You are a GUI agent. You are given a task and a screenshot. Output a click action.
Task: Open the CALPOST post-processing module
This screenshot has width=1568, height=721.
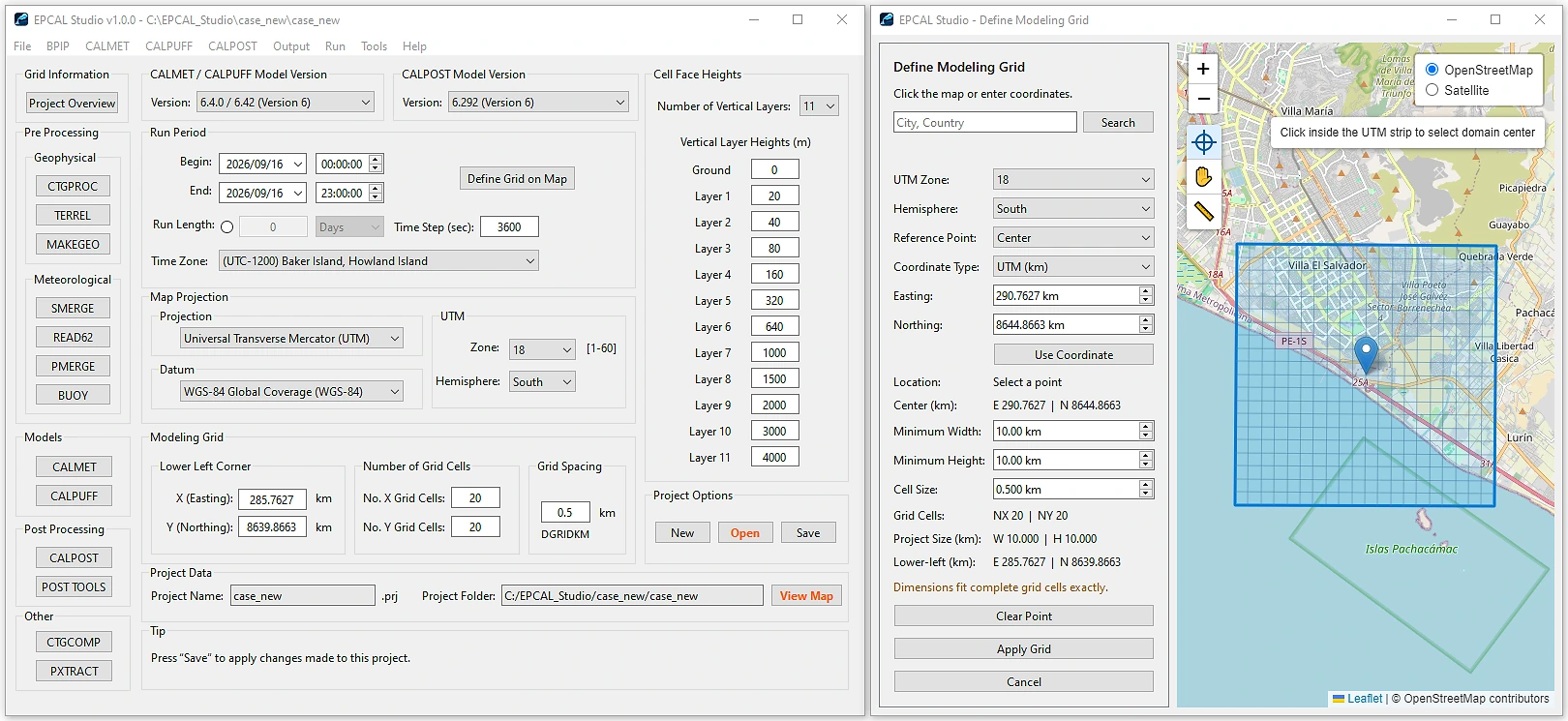tap(75, 558)
